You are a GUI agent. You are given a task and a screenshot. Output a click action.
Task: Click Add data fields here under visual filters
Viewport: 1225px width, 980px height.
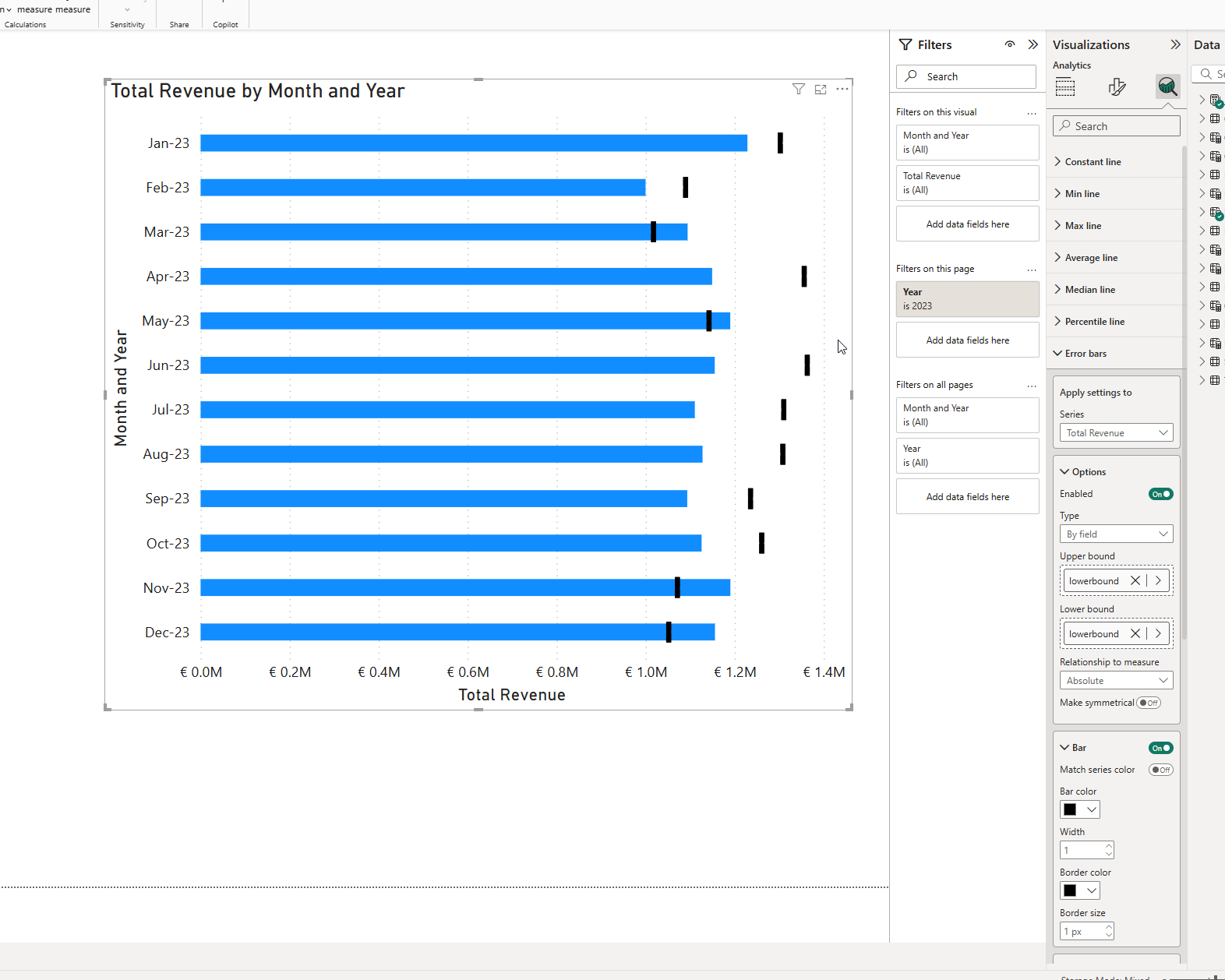(968, 224)
